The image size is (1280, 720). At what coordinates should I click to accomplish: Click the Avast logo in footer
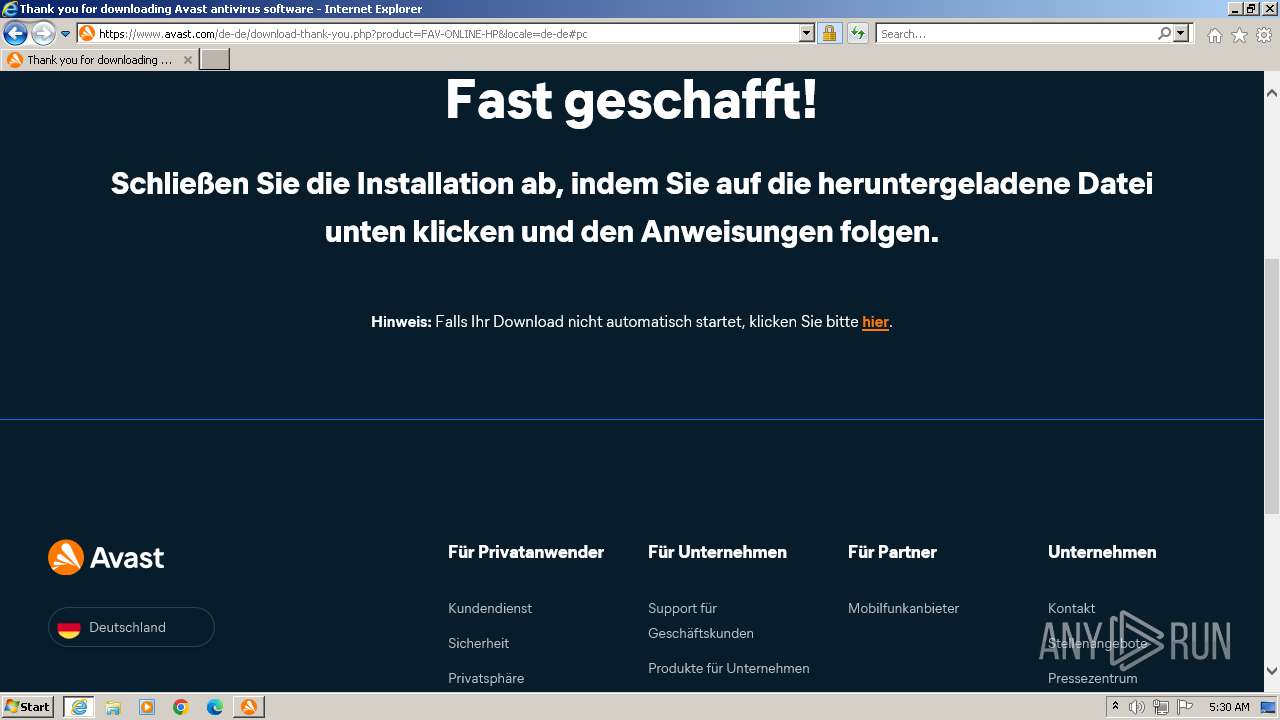[106, 557]
